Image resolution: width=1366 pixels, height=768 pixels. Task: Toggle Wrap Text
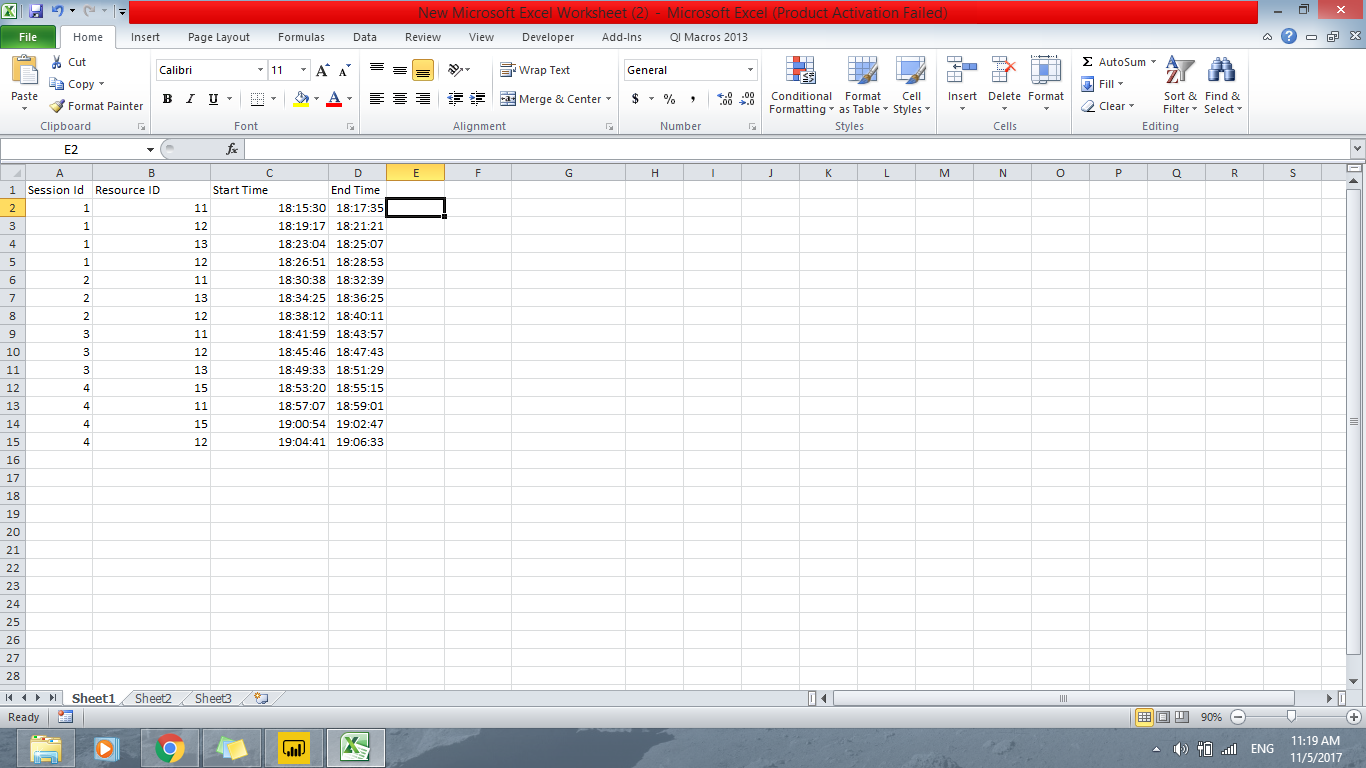pos(535,70)
